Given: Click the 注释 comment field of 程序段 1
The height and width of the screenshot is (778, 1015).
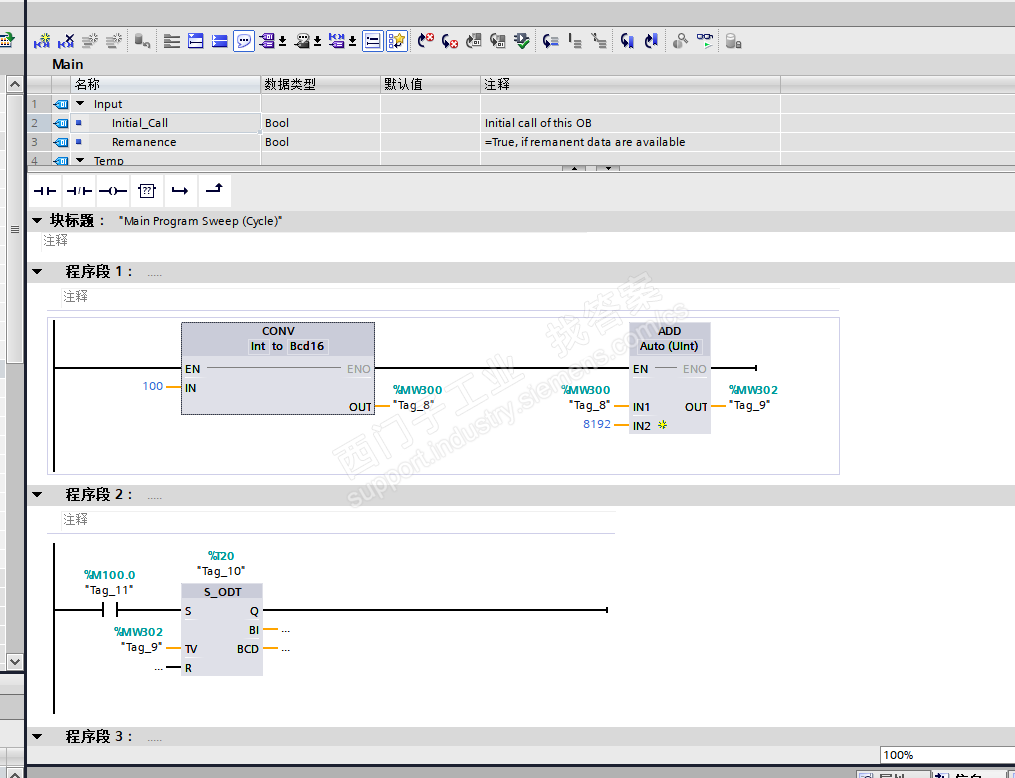Looking at the screenshot, I should click(450, 297).
